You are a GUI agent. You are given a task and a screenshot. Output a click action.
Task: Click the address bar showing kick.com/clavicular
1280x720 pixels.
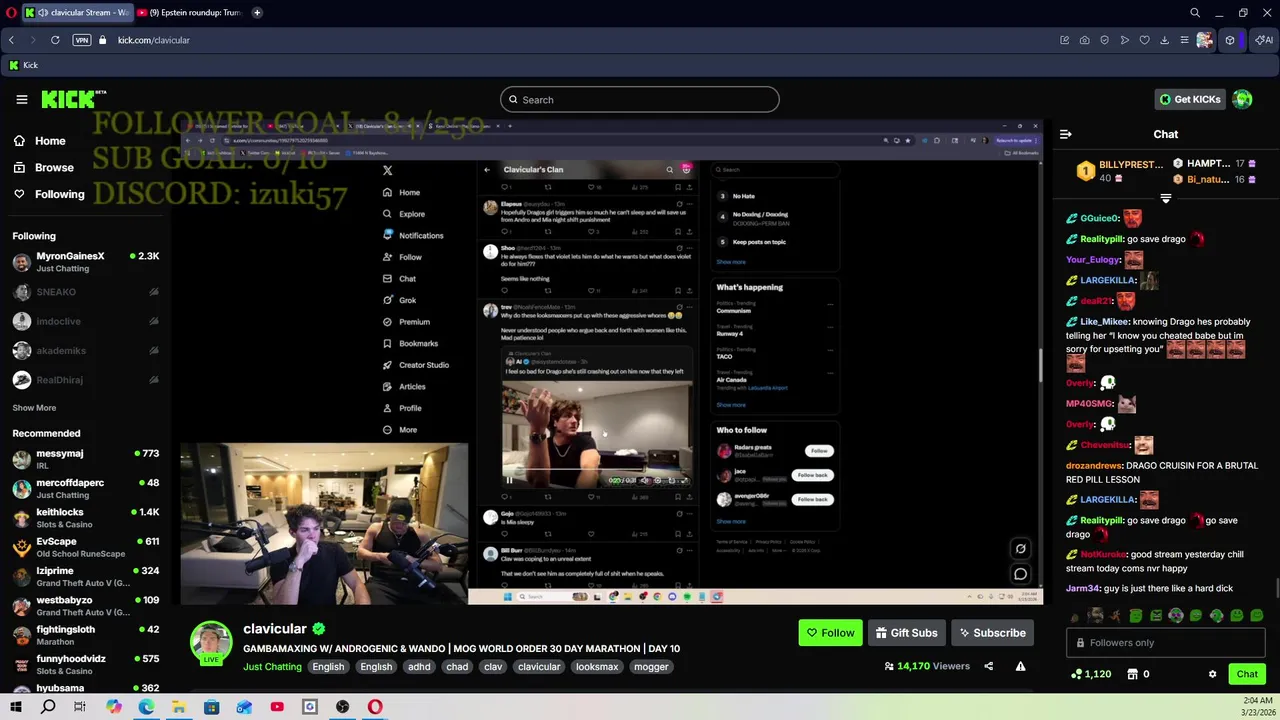(153, 40)
